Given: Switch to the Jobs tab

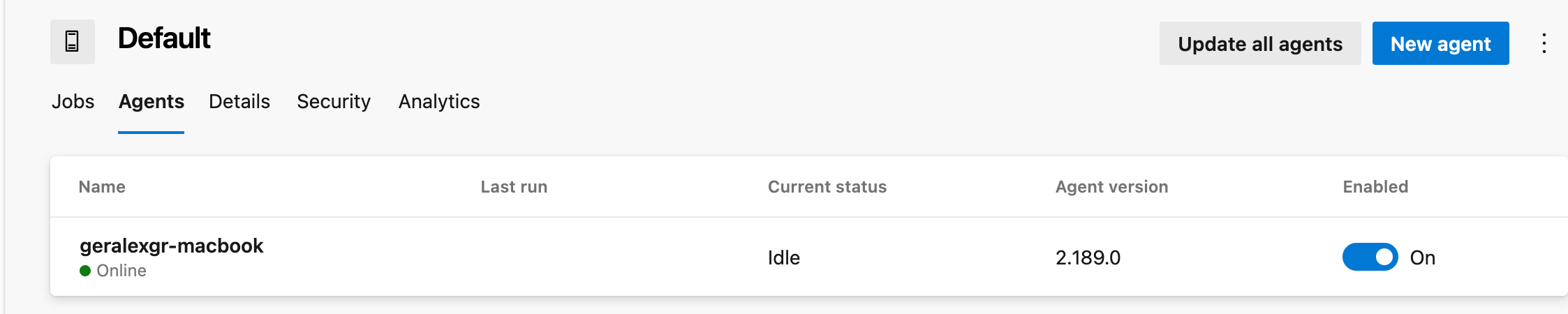Looking at the screenshot, I should click(x=73, y=102).
